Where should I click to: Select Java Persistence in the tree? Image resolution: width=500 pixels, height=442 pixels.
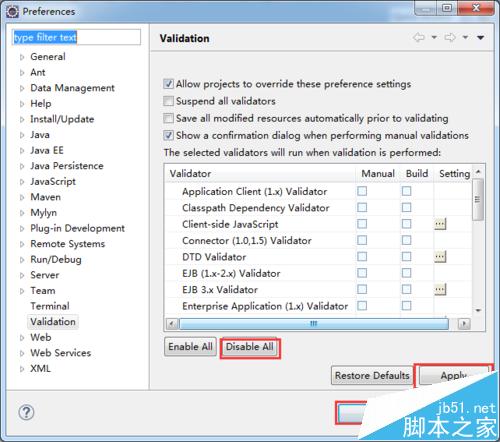coord(67,166)
